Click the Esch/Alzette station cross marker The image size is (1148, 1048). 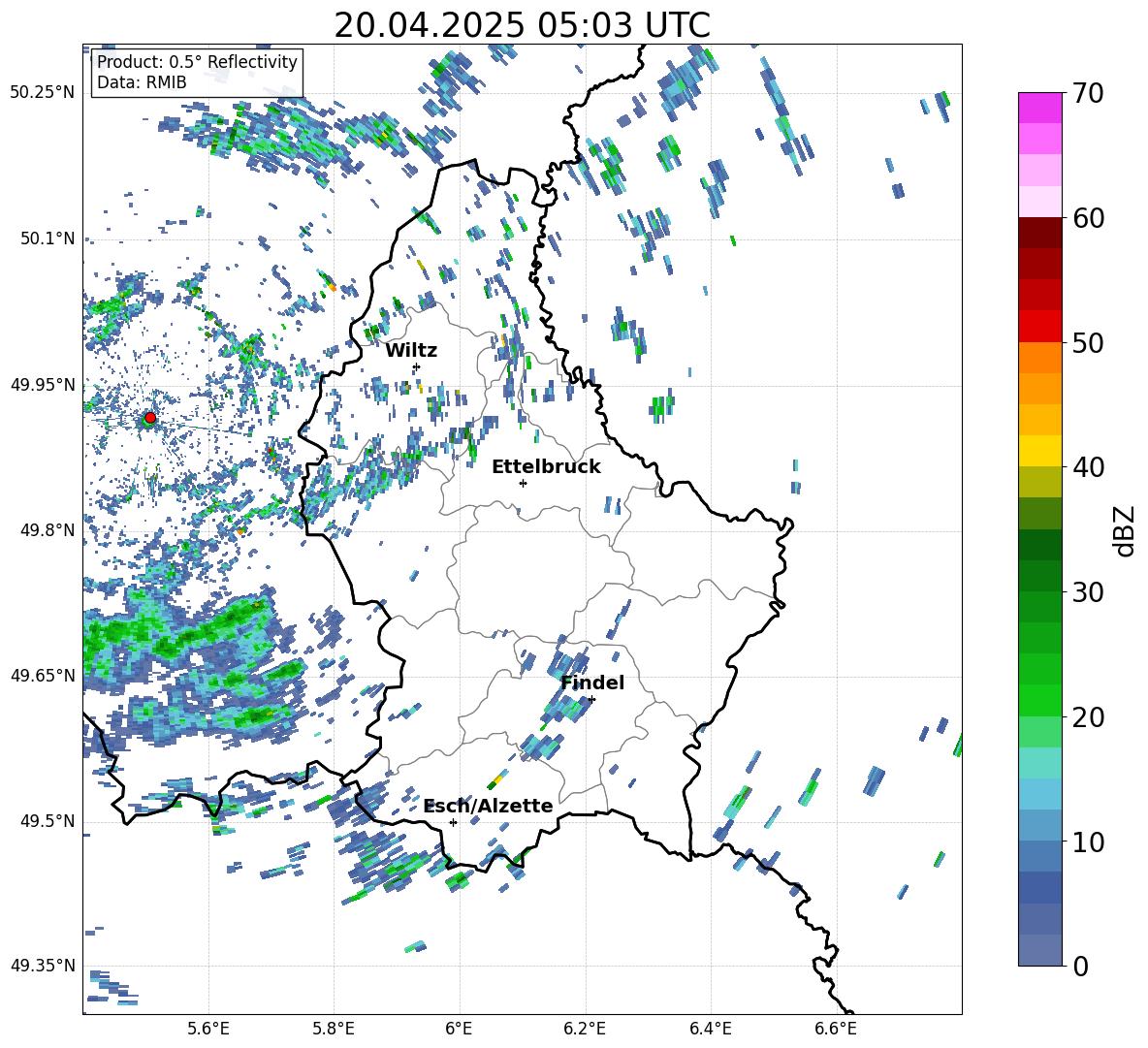[x=453, y=822]
